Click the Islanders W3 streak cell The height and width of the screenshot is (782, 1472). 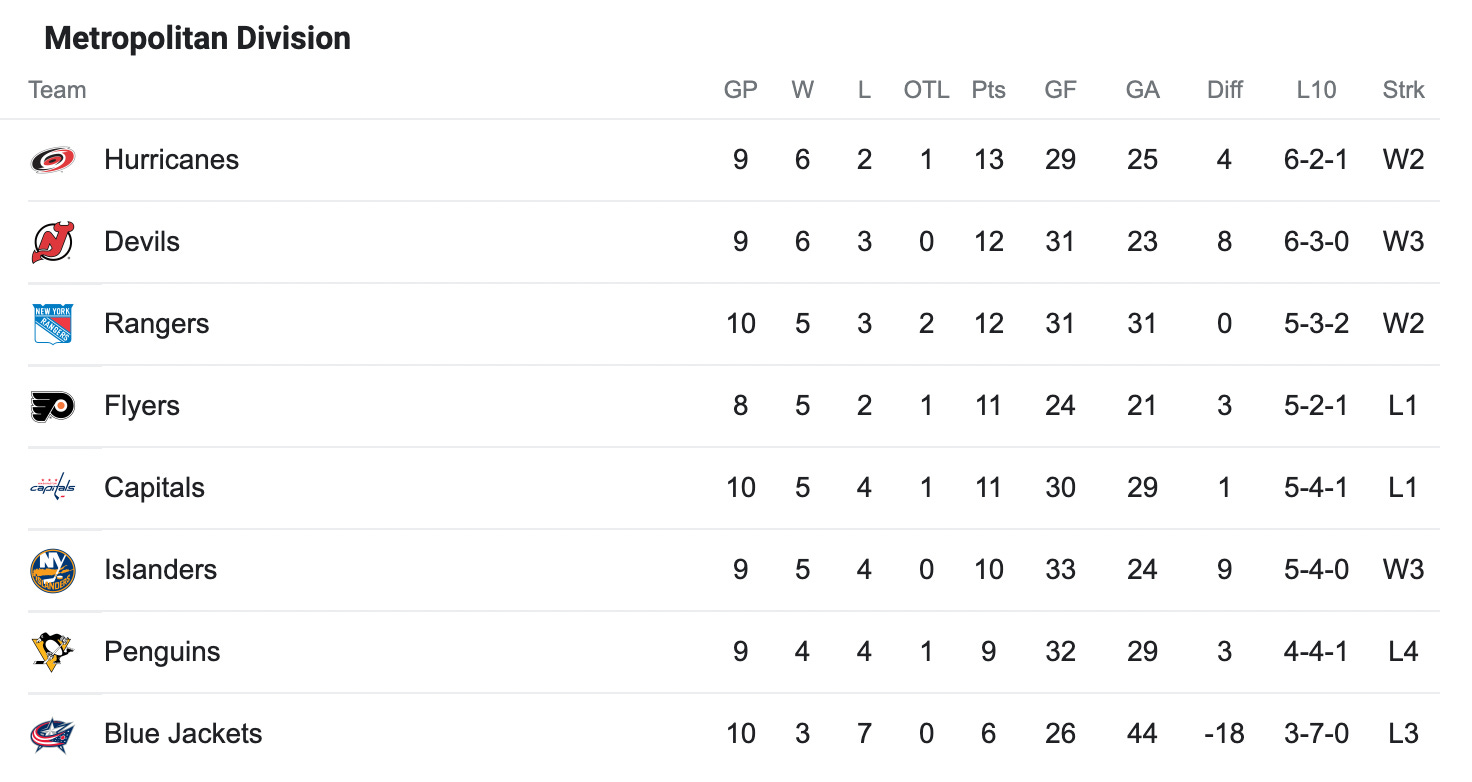pyautogui.click(x=1403, y=570)
